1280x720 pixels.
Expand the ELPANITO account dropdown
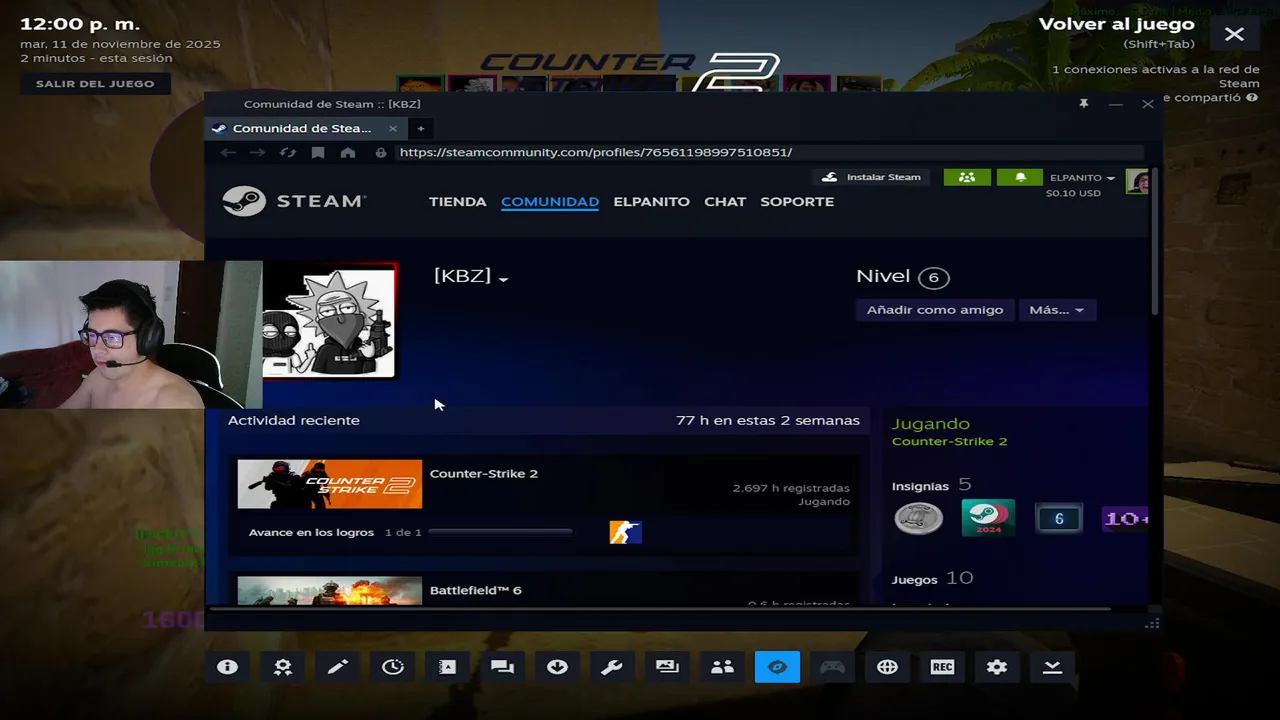point(1082,178)
